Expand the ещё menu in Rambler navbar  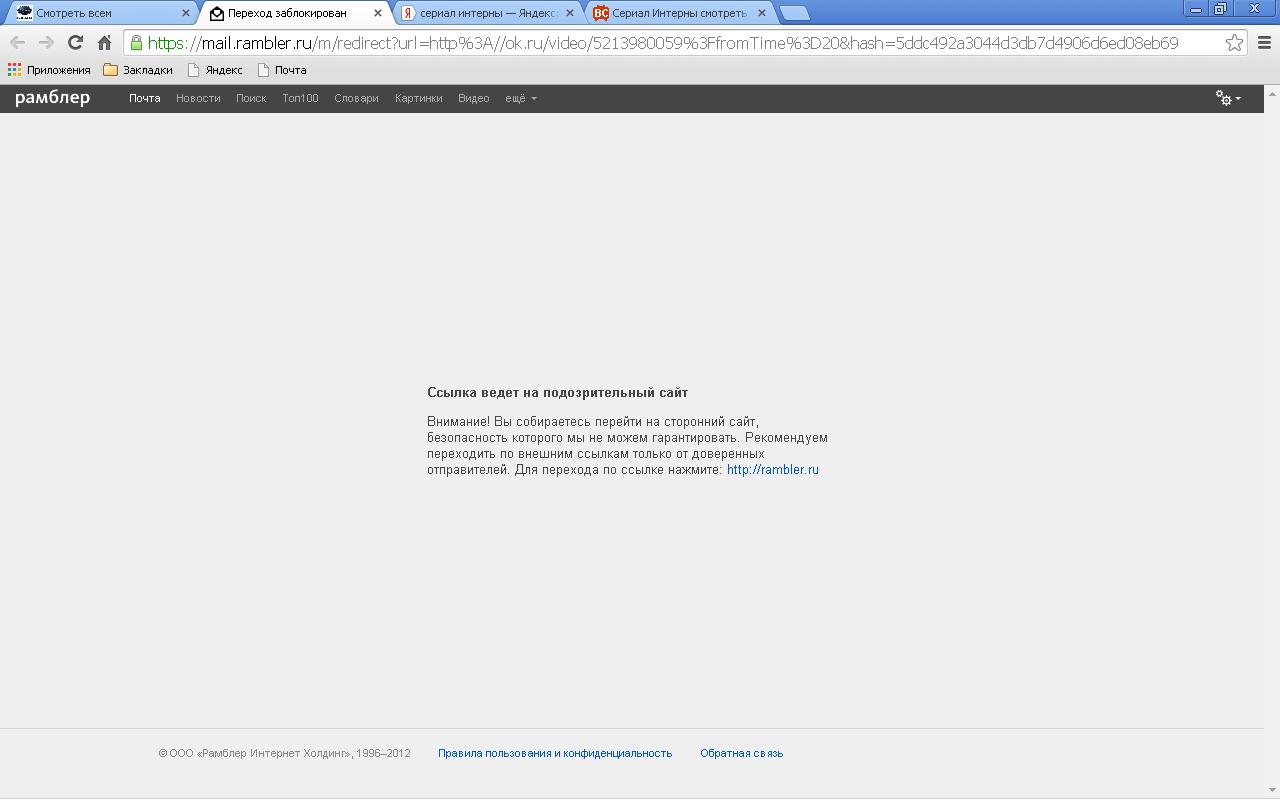click(x=520, y=98)
